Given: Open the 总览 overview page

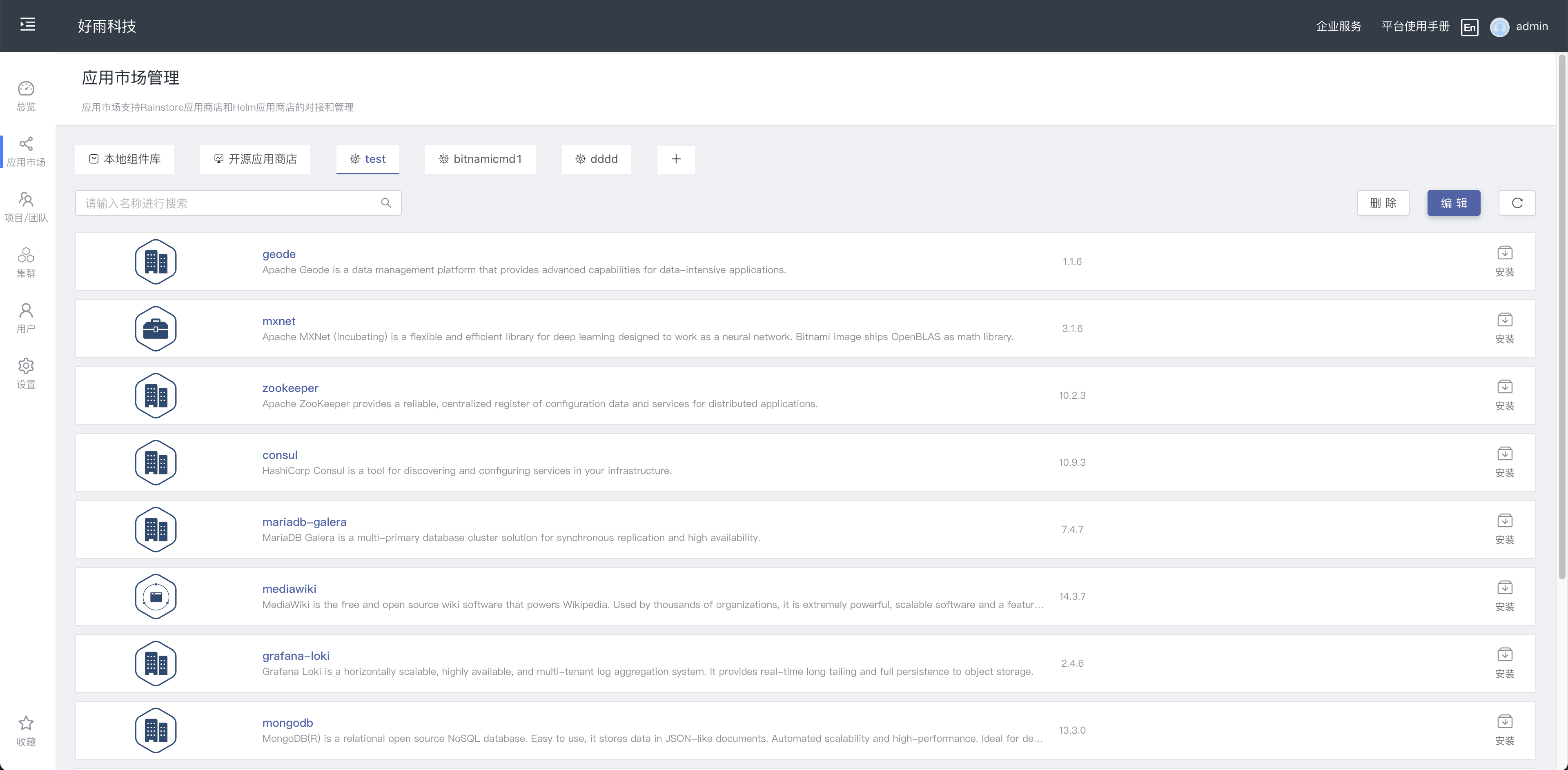Looking at the screenshot, I should point(26,94).
